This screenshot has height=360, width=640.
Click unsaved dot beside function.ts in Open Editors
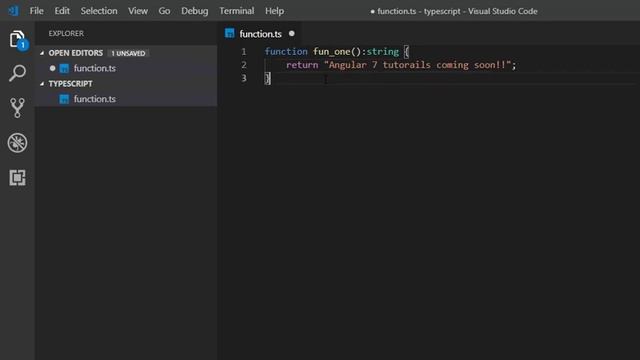(x=52, y=68)
